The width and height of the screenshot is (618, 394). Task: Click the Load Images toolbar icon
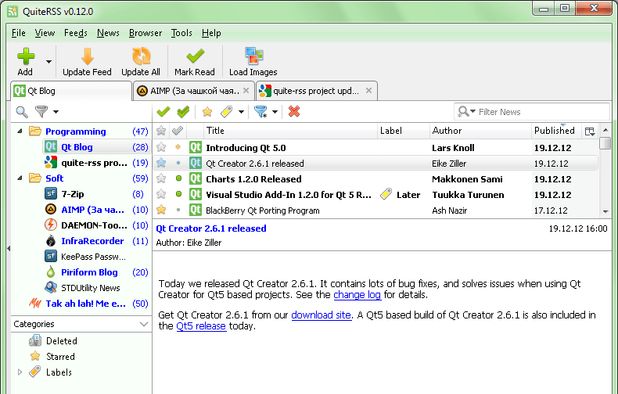pos(253,56)
